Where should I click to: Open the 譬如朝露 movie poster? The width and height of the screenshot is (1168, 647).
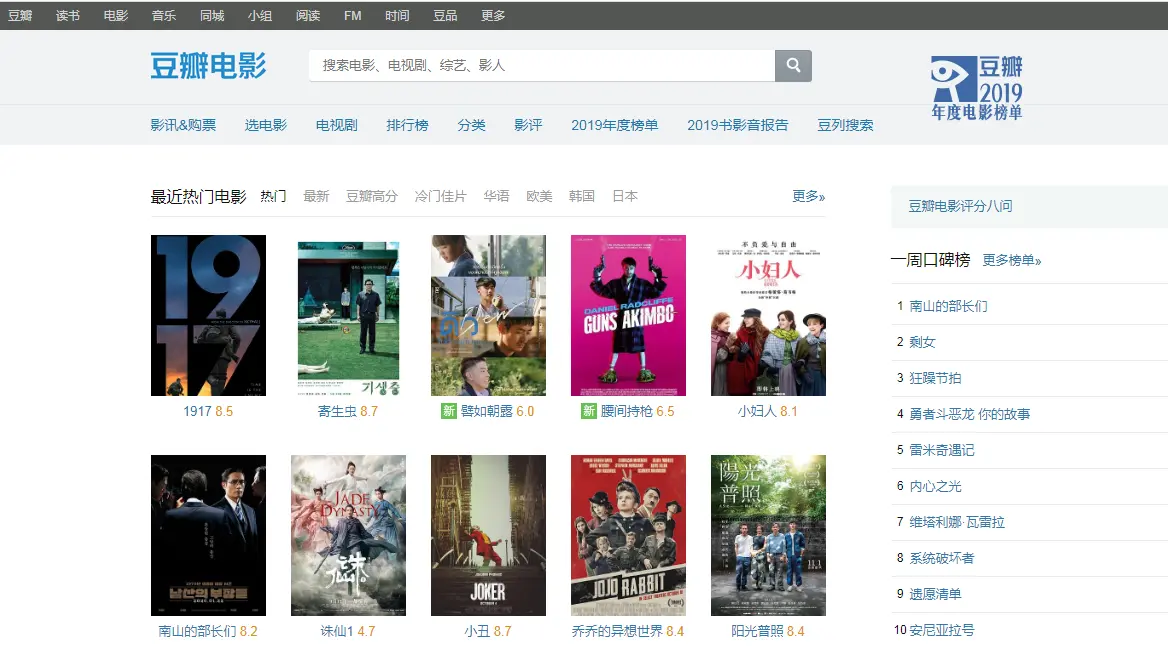[488, 316]
